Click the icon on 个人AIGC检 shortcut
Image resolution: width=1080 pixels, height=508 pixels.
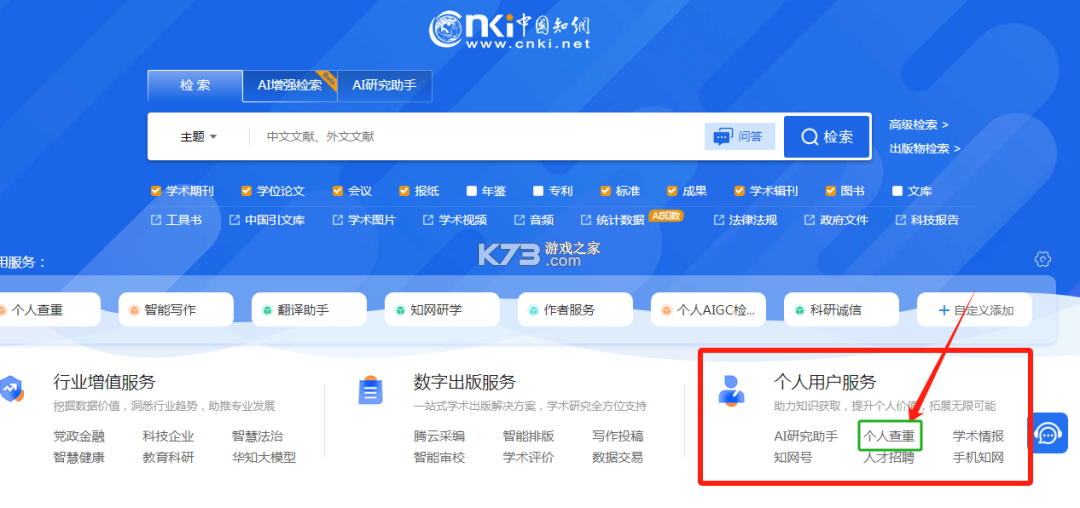tap(666, 310)
